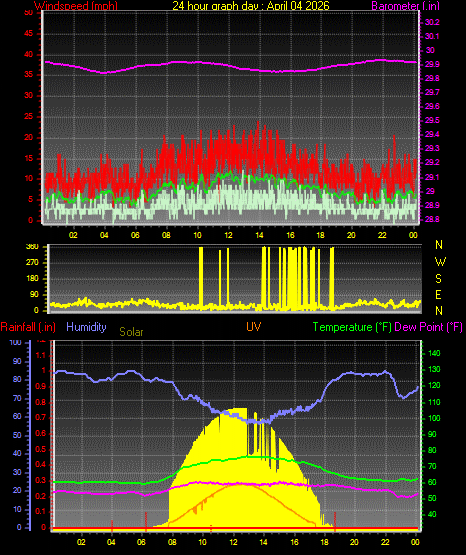Click hour label 18 under the windspeed chart
This screenshot has width=466, height=555.
(x=321, y=235)
